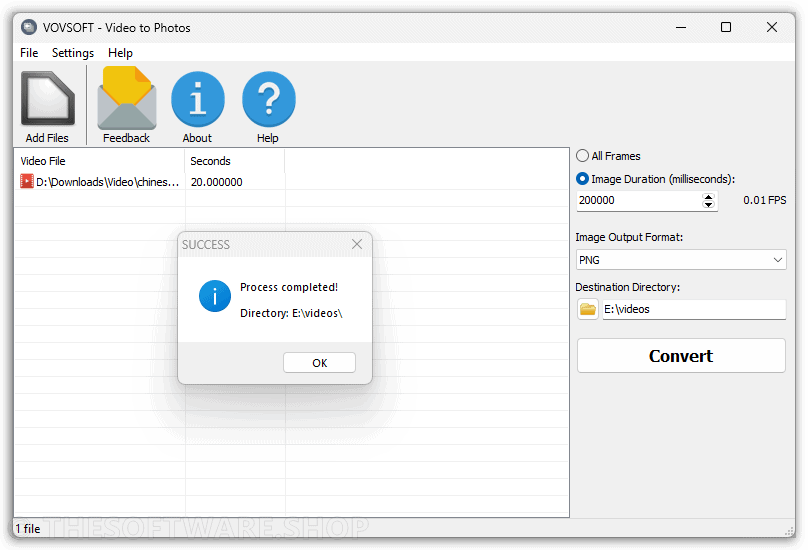The height and width of the screenshot is (550, 808).
Task: Click the folder browse icon for destination
Action: click(587, 309)
